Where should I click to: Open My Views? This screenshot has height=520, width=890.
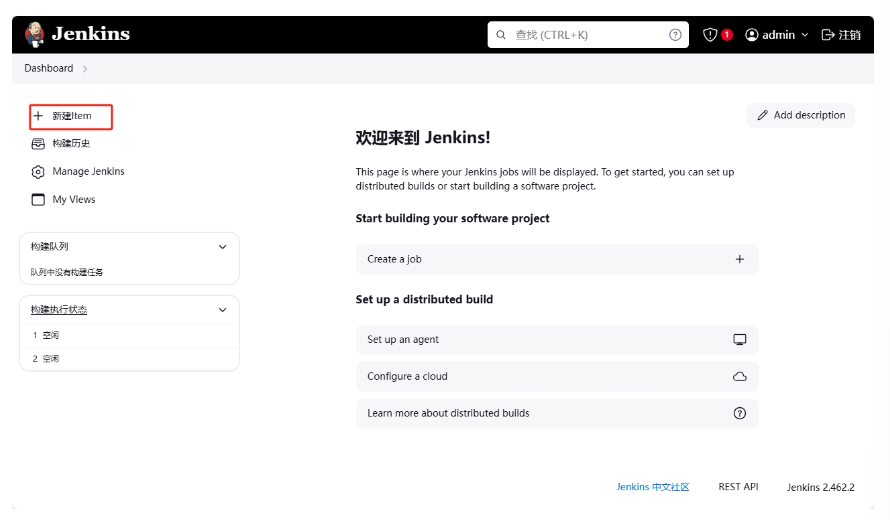click(x=74, y=199)
